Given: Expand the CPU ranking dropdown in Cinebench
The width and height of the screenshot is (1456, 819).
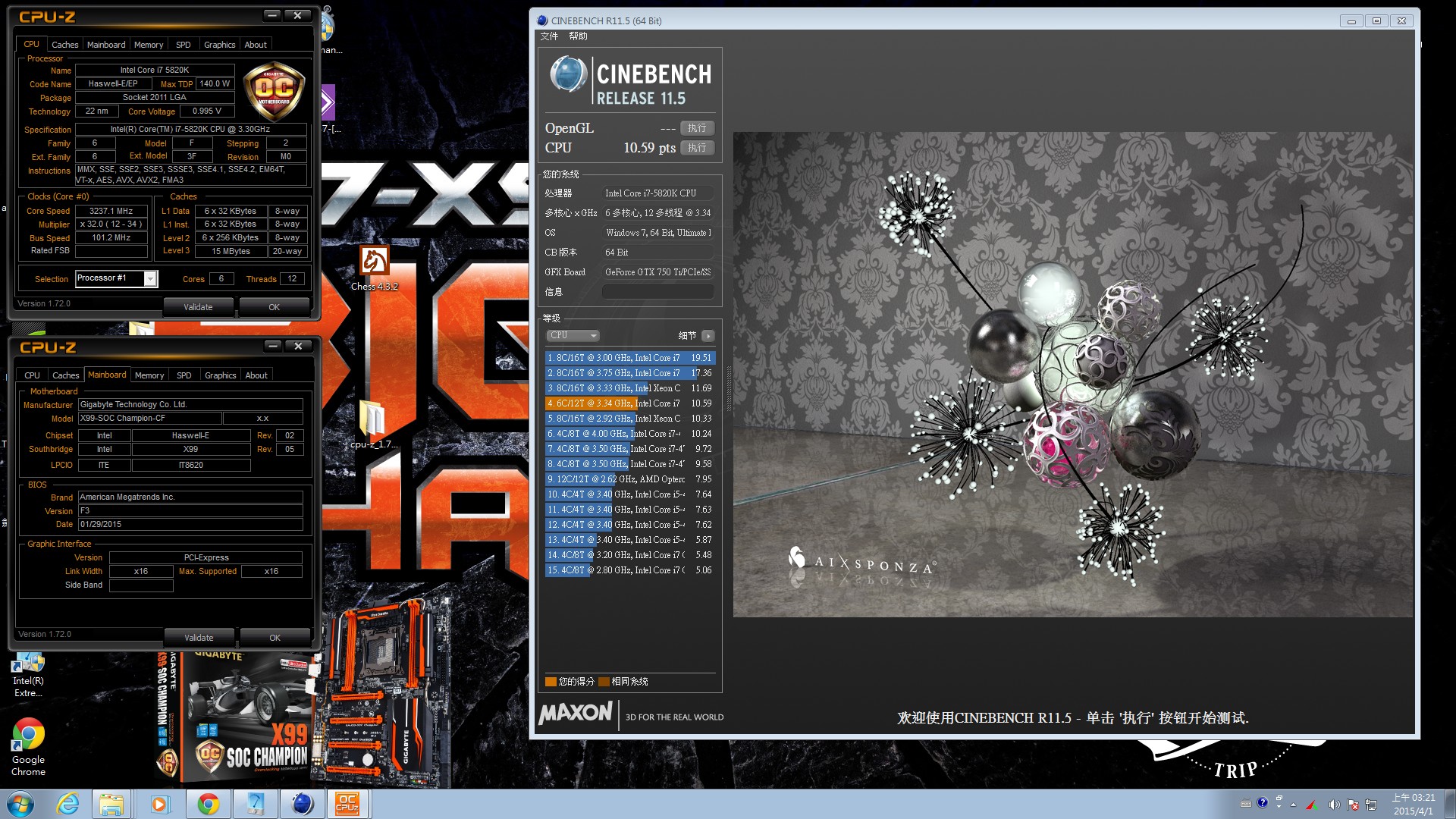Looking at the screenshot, I should pyautogui.click(x=573, y=335).
